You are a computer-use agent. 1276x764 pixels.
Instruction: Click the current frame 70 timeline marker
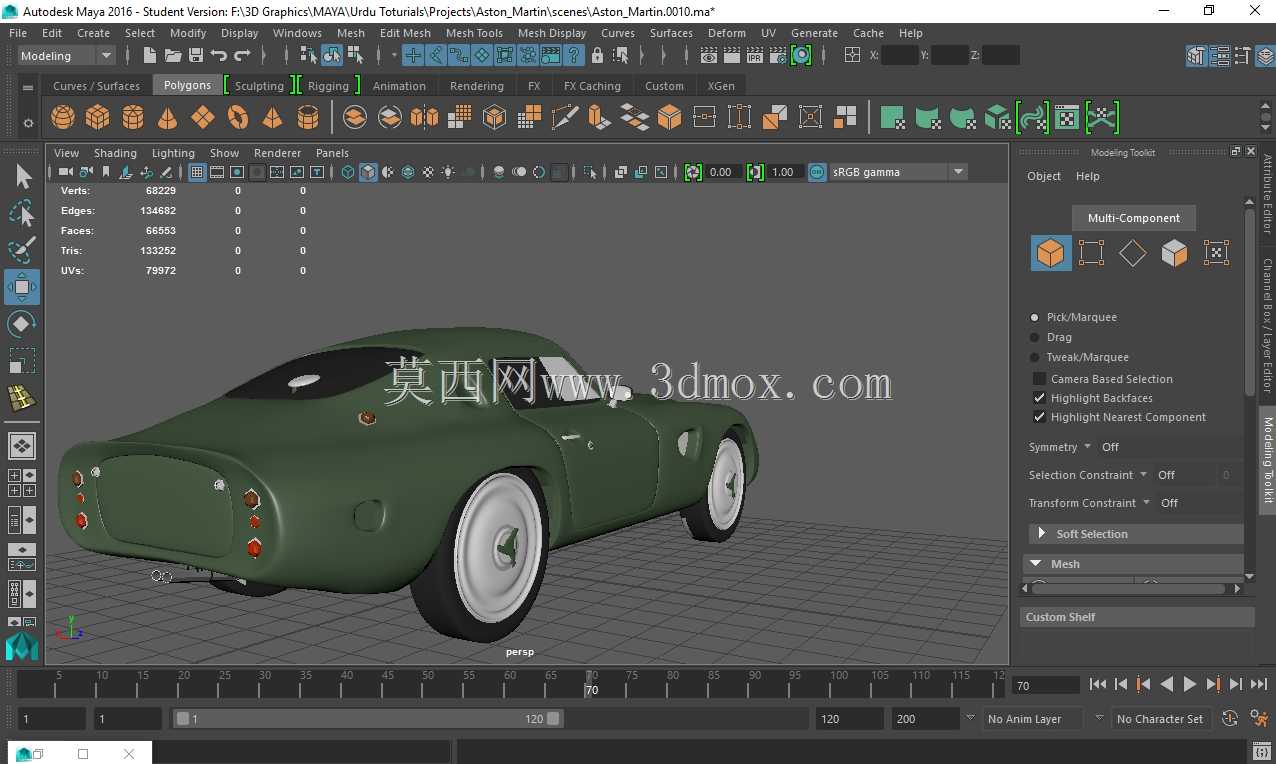pos(591,684)
